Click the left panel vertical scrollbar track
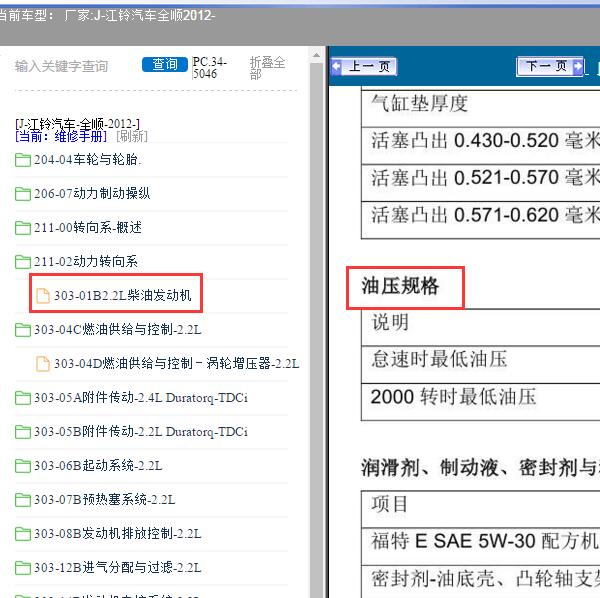 tap(316, 329)
